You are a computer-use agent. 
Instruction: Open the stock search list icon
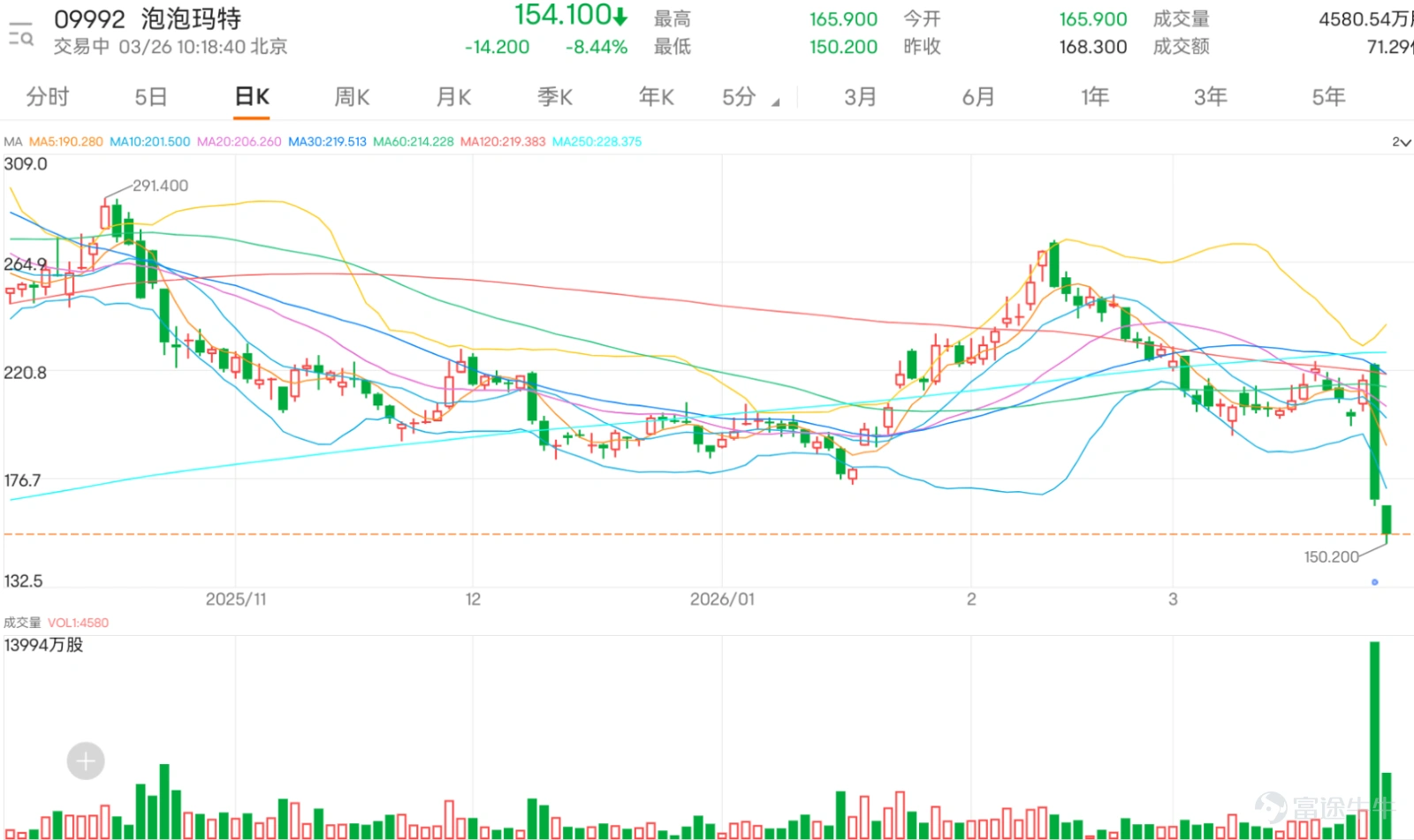20,33
